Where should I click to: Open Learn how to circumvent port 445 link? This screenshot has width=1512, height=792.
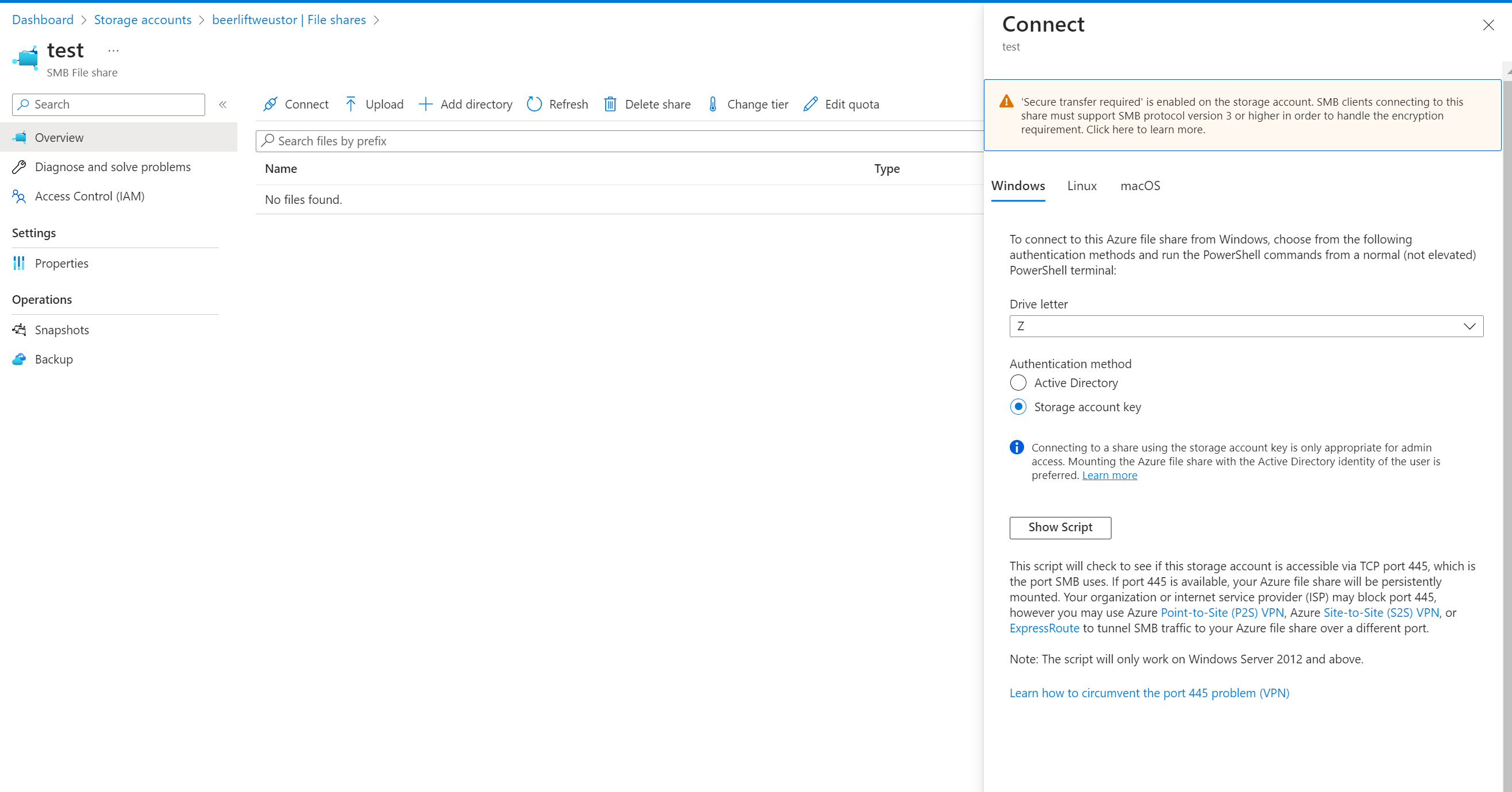[x=1149, y=693]
